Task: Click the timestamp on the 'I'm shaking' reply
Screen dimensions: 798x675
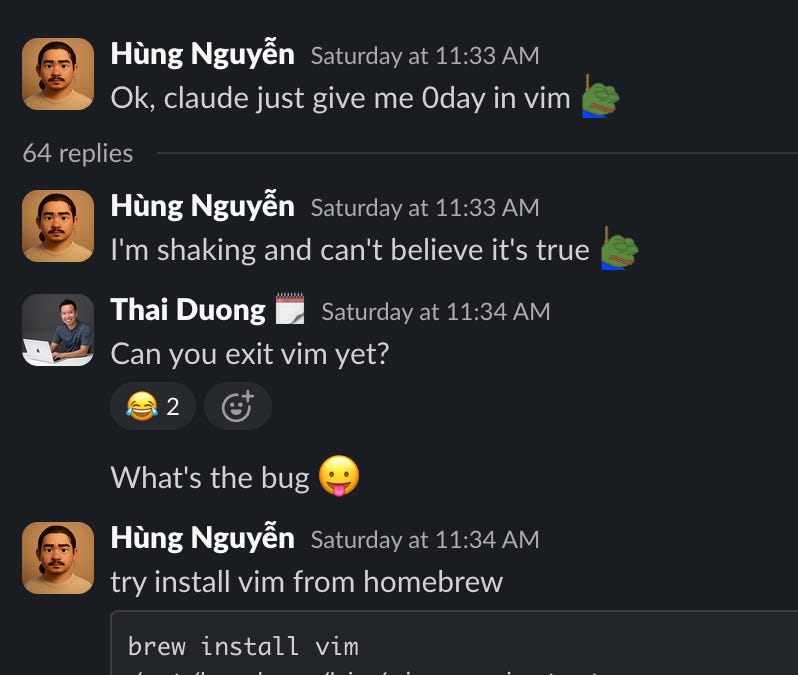Action: (425, 208)
